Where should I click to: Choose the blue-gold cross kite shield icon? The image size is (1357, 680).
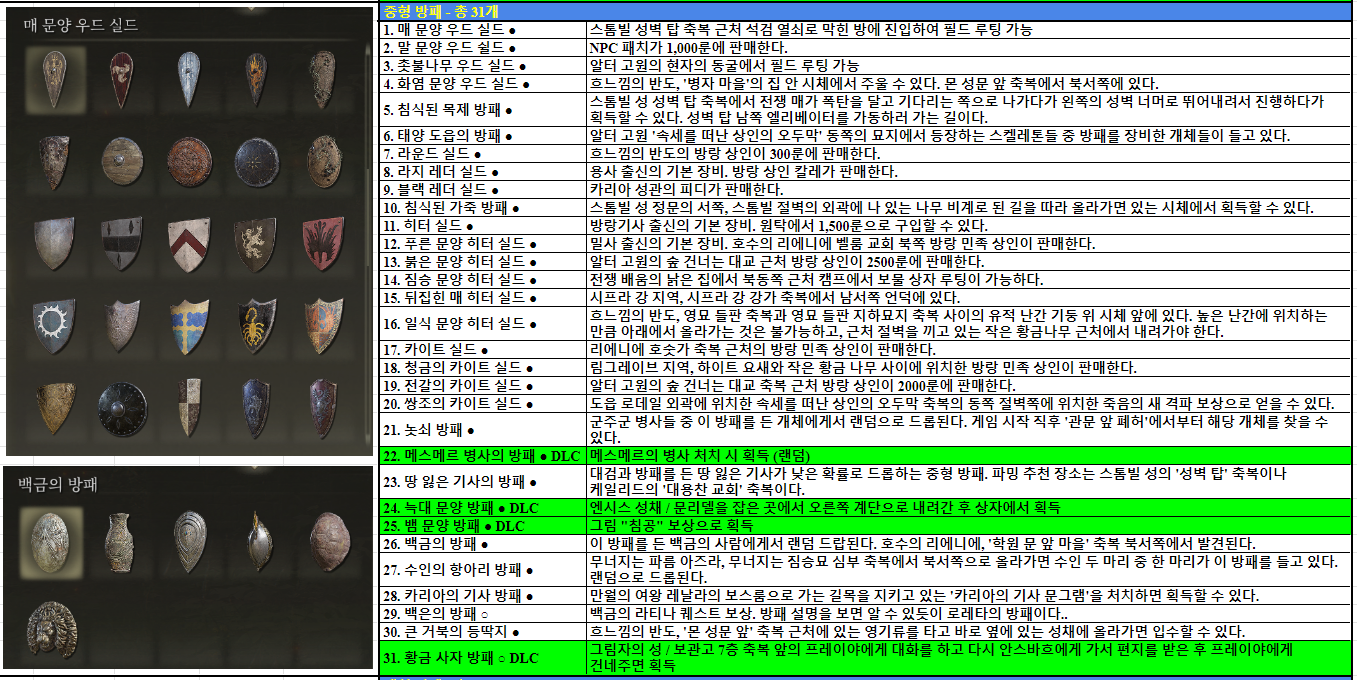190,325
